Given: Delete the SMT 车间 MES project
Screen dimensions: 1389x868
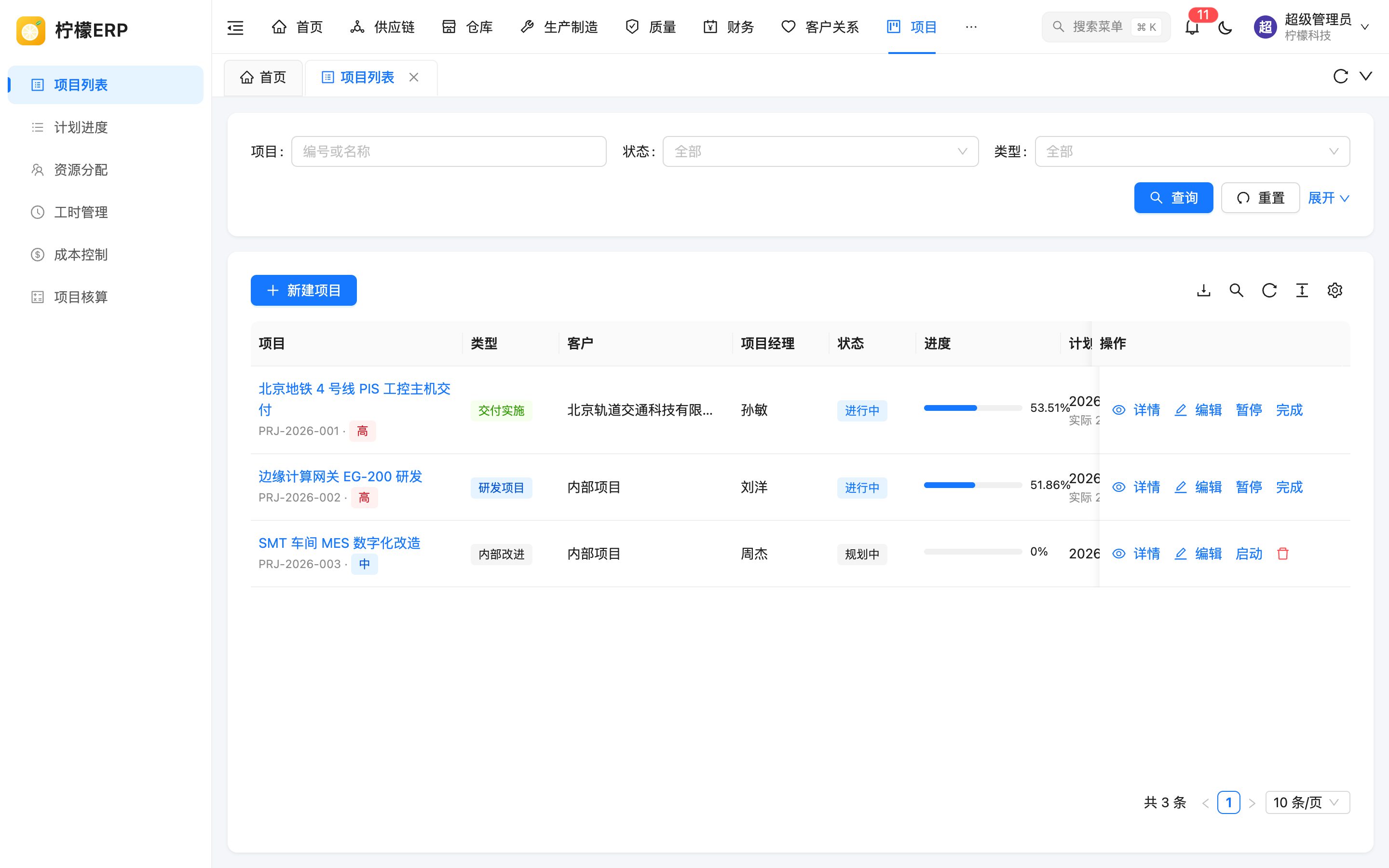Looking at the screenshot, I should tap(1283, 554).
